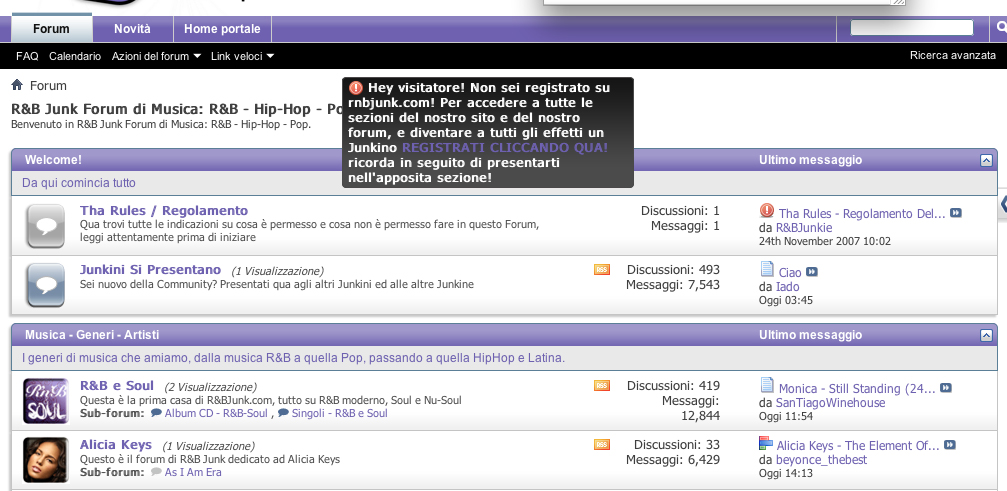Click RSS feed icon for Junkini Si Presentano
This screenshot has width=1007, height=491.
point(601,269)
